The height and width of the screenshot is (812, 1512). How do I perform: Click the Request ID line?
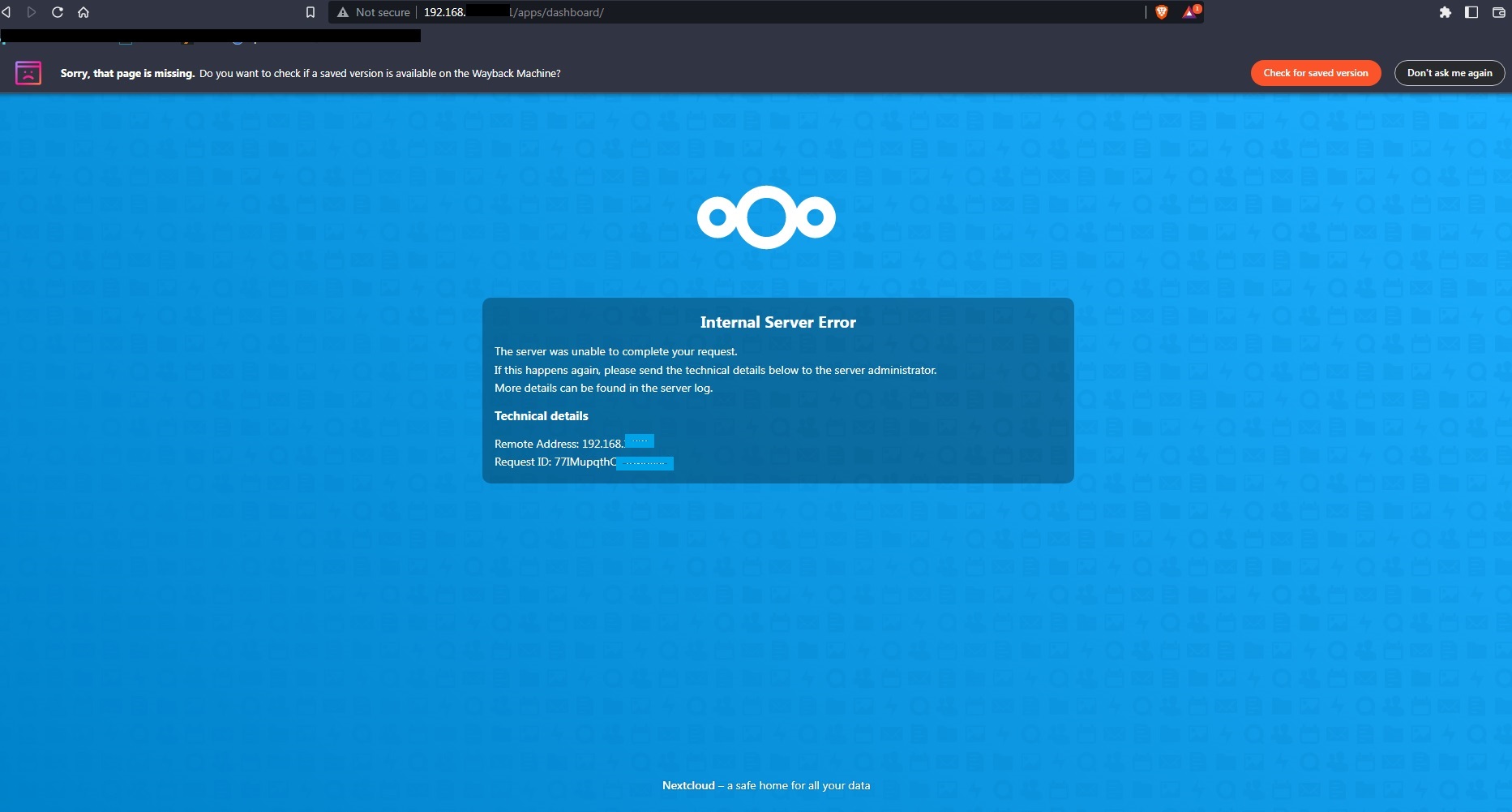click(584, 462)
